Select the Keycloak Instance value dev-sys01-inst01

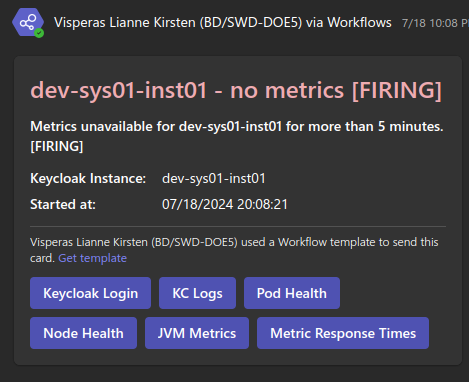[x=214, y=178]
